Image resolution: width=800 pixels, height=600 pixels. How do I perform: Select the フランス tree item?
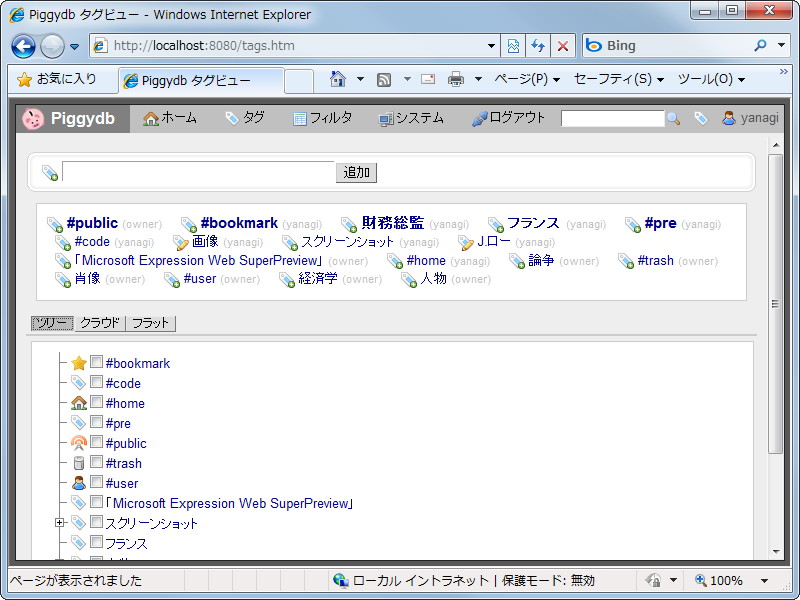point(126,543)
